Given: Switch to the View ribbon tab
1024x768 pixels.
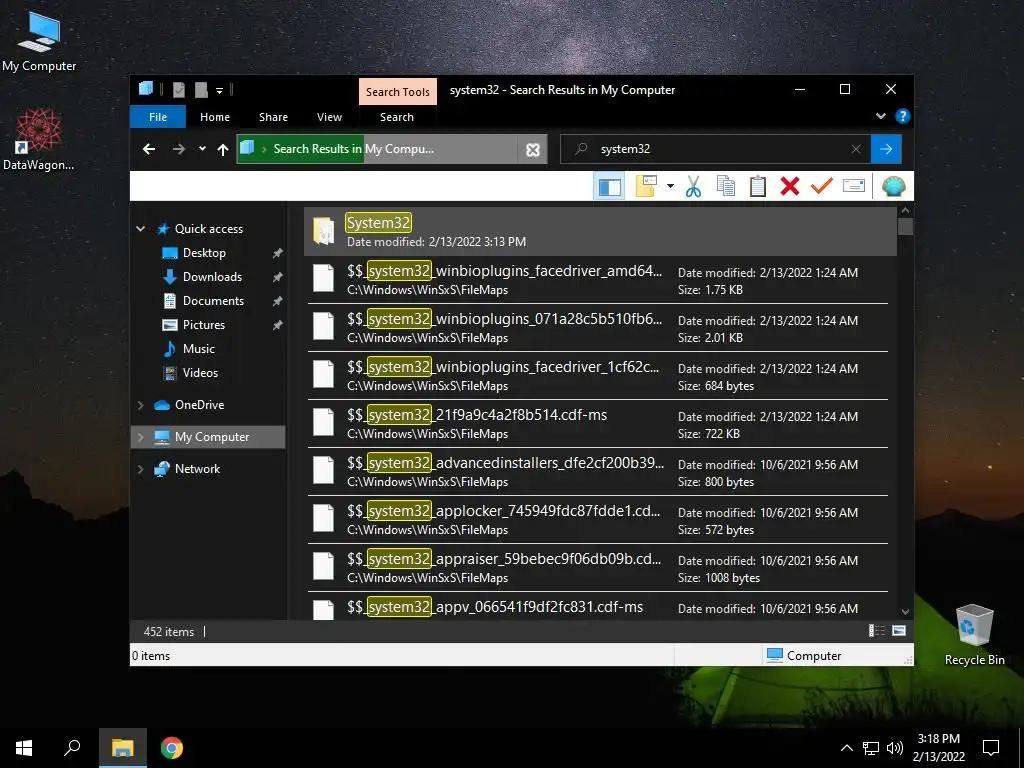Looking at the screenshot, I should tap(329, 117).
